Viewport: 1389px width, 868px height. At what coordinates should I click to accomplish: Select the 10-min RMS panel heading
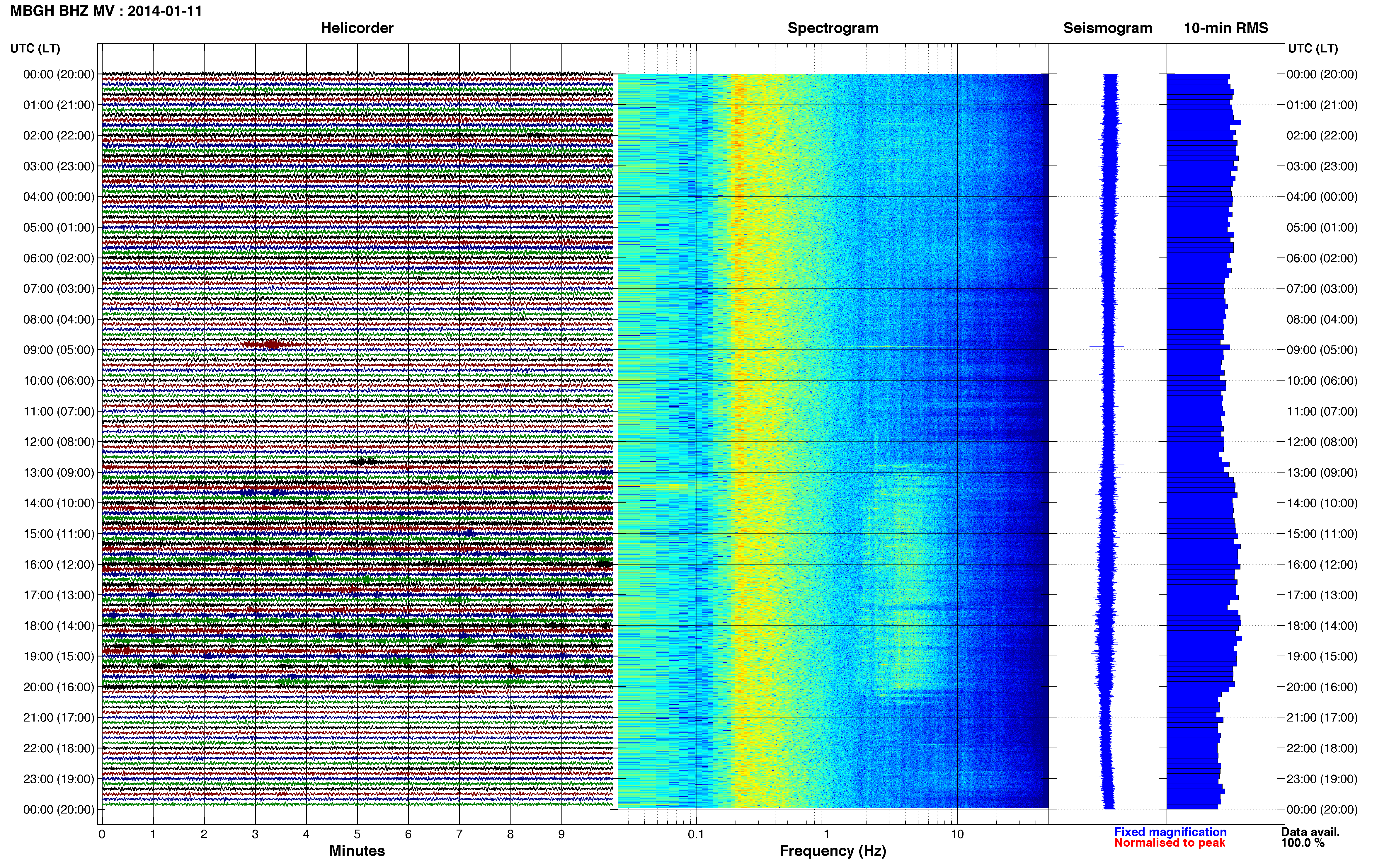[x=1226, y=28]
